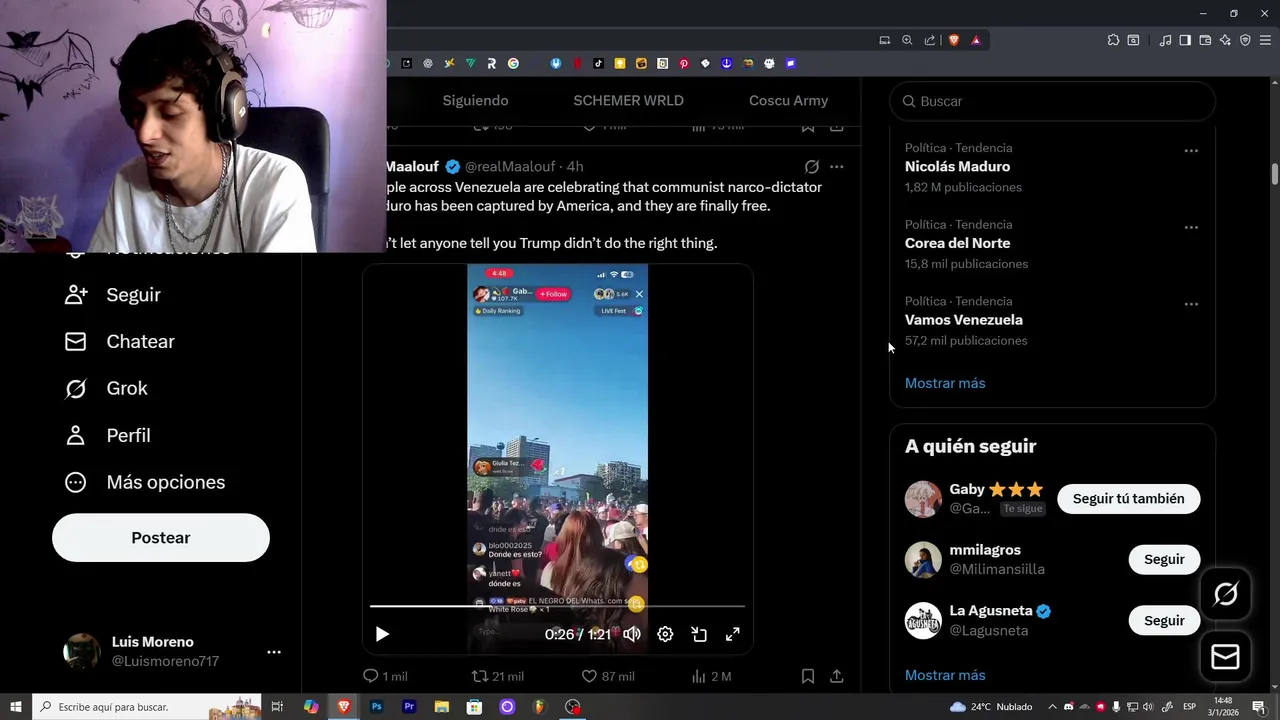Show hidden system tray icons chevron
1280x720 pixels.
point(1053,707)
